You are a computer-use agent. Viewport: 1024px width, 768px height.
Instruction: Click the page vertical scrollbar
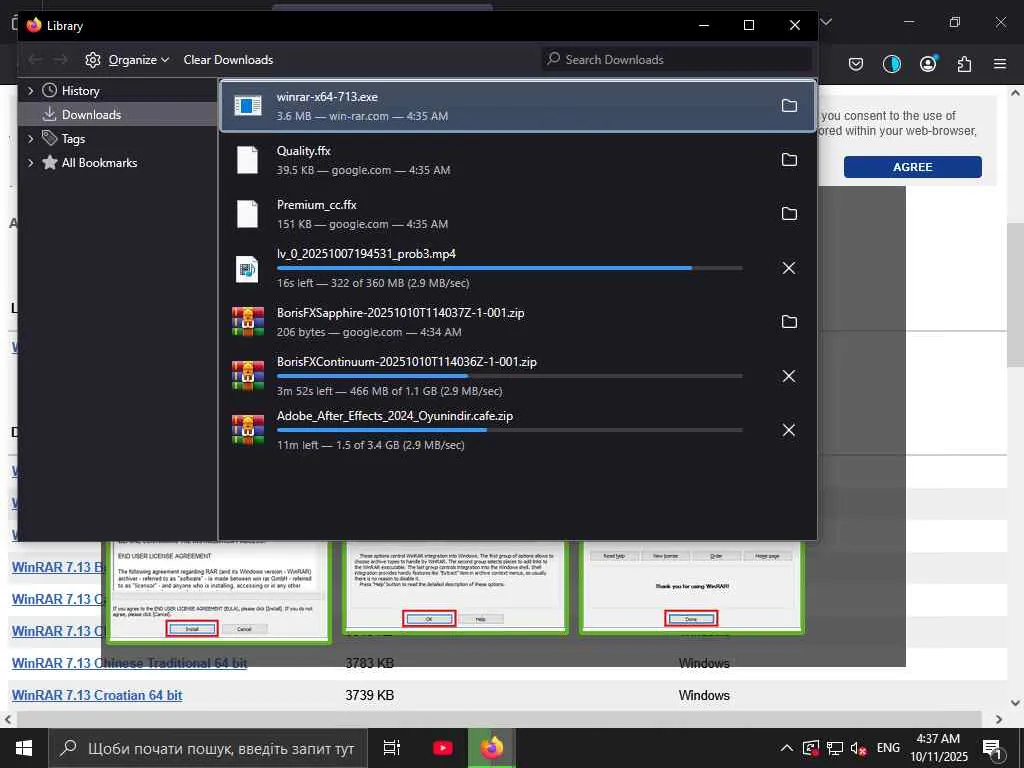click(1016, 294)
